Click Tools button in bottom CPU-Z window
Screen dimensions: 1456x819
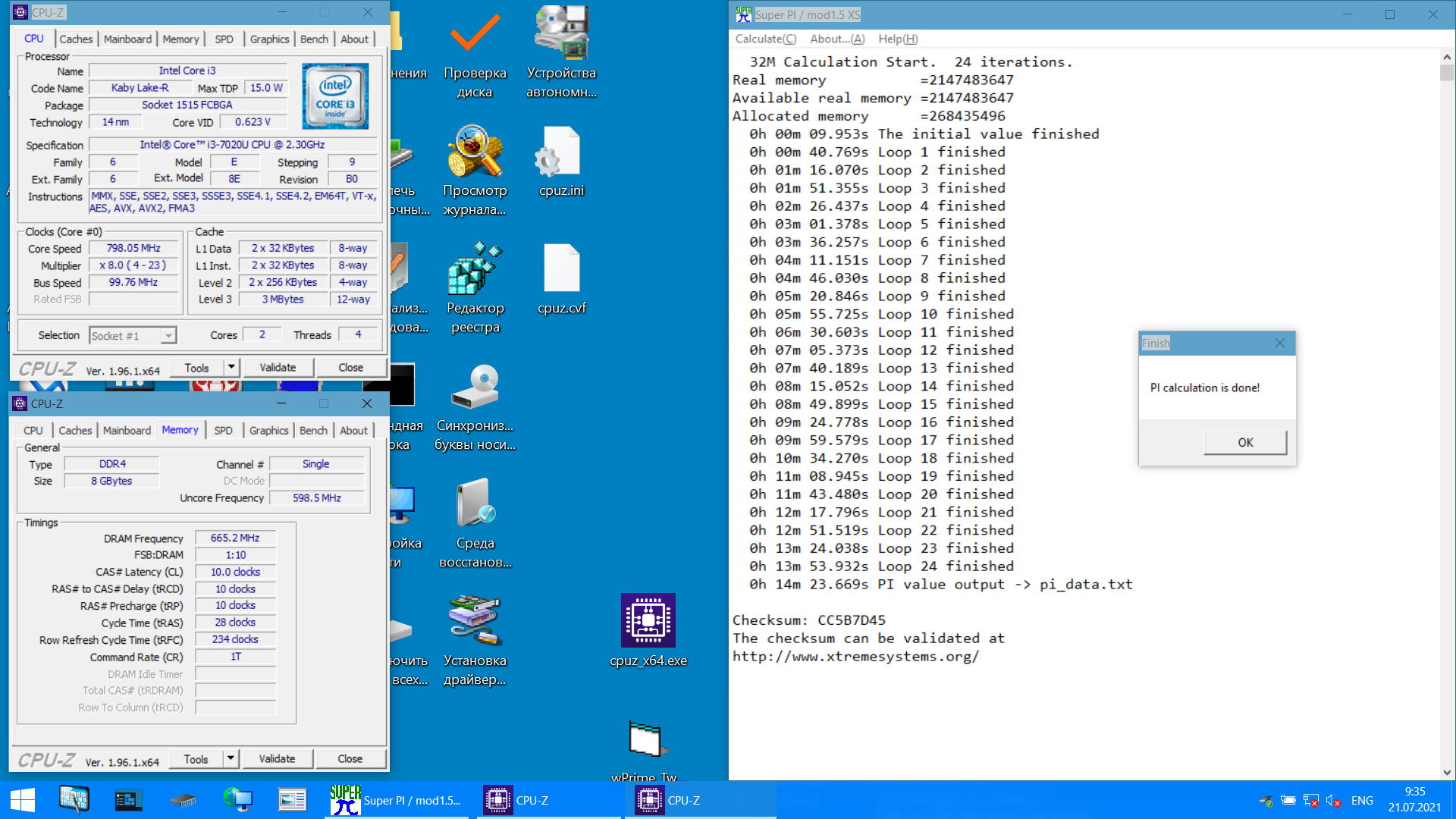(x=196, y=759)
